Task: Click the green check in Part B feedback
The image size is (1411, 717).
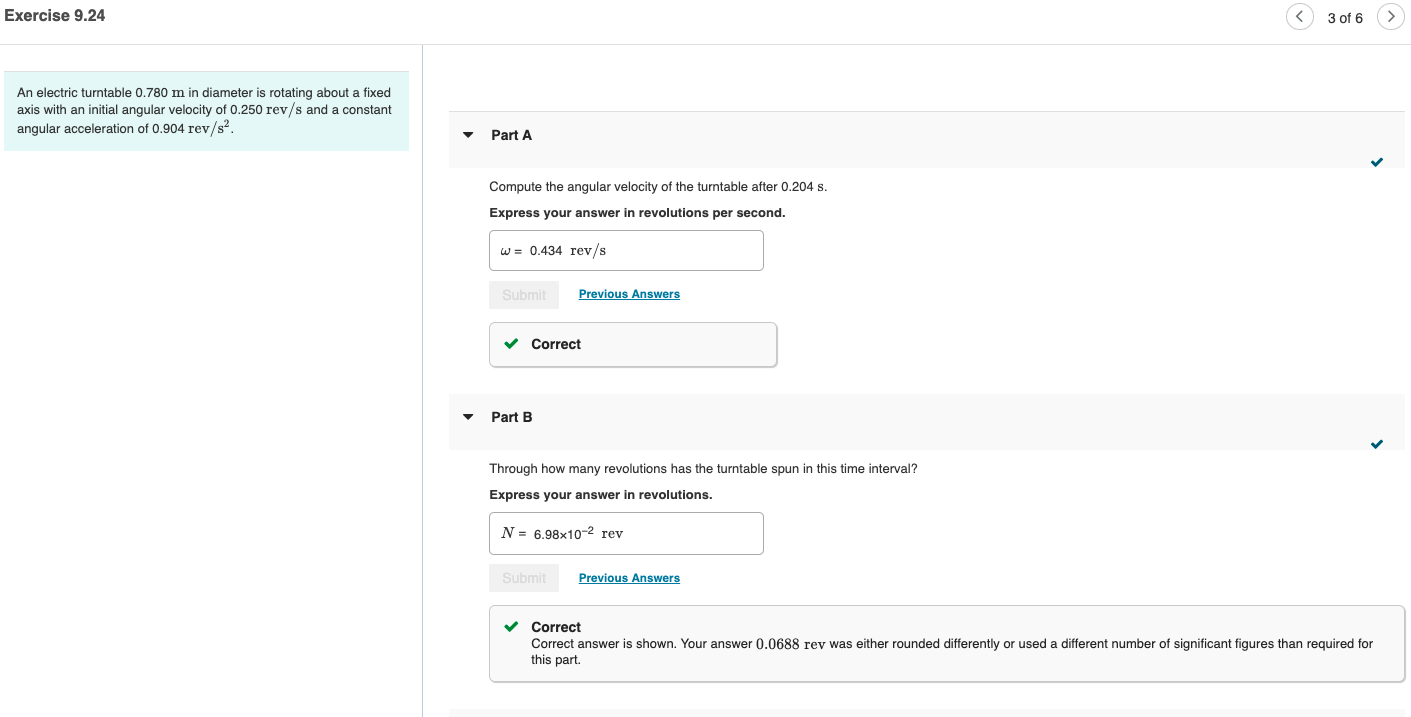Action: point(511,627)
